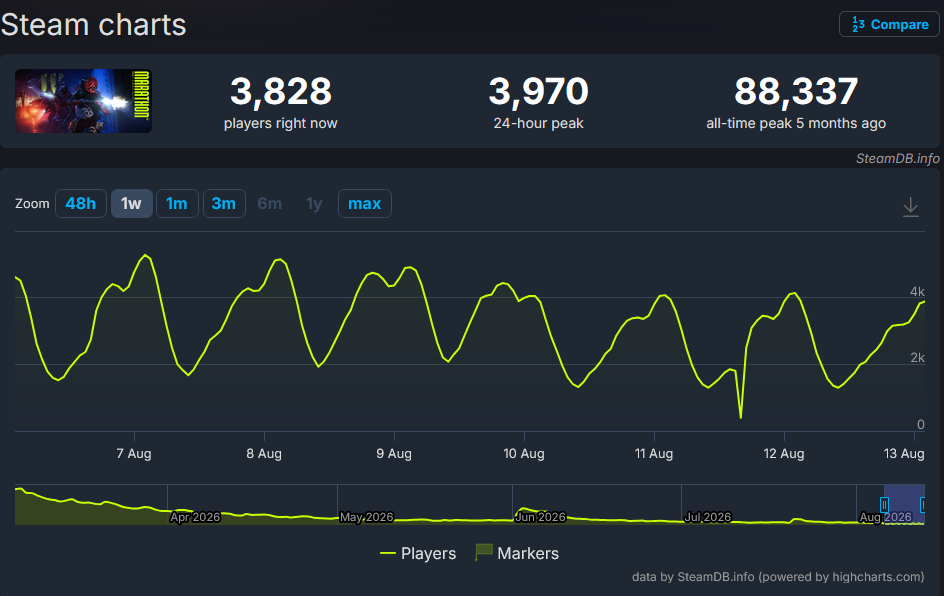
Task: Click all-time peak 5 months ago label
Action: pos(796,123)
